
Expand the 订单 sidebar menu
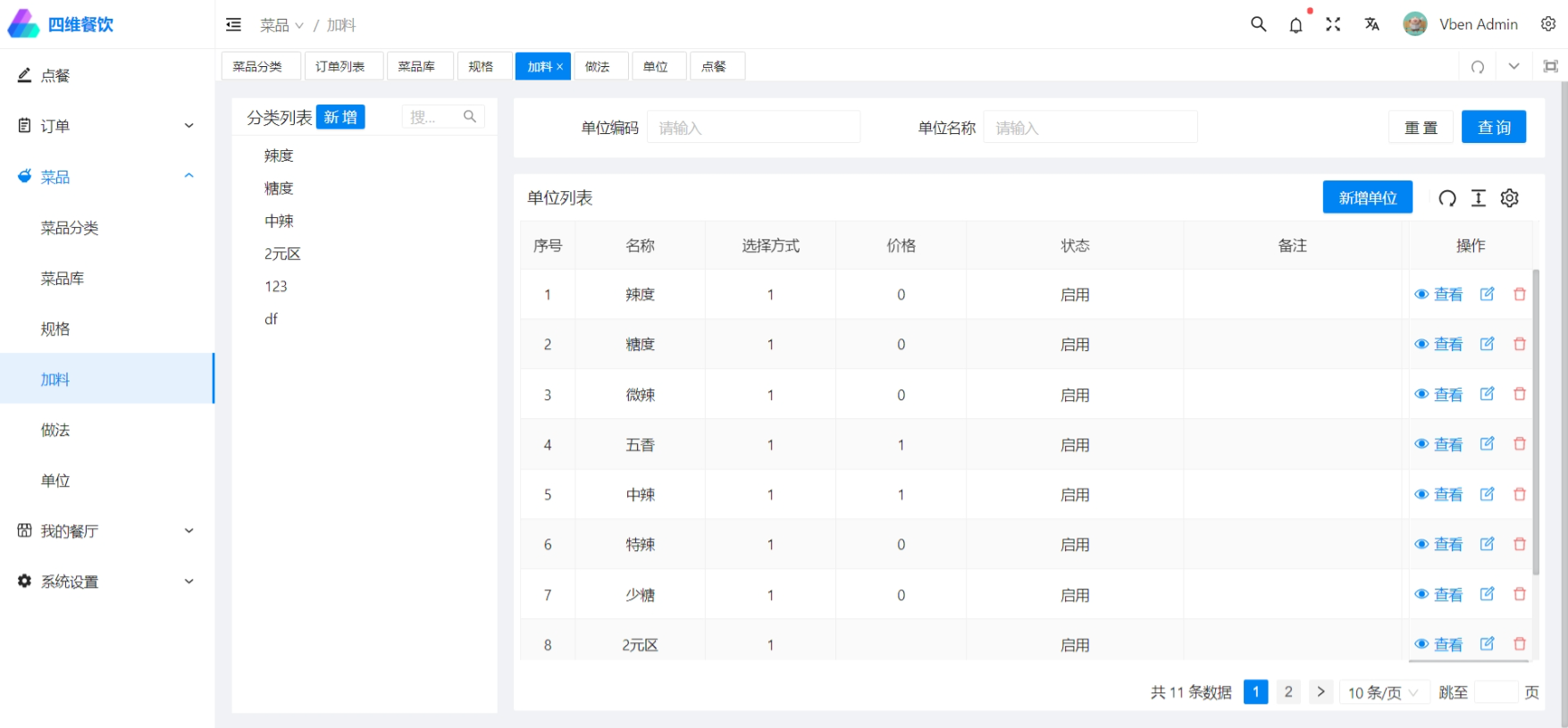tap(107, 126)
